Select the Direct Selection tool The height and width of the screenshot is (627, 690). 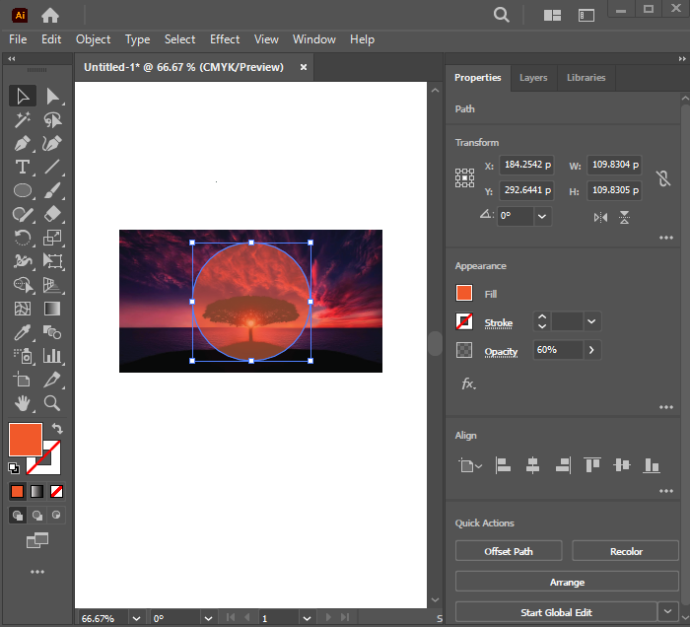click(52, 96)
